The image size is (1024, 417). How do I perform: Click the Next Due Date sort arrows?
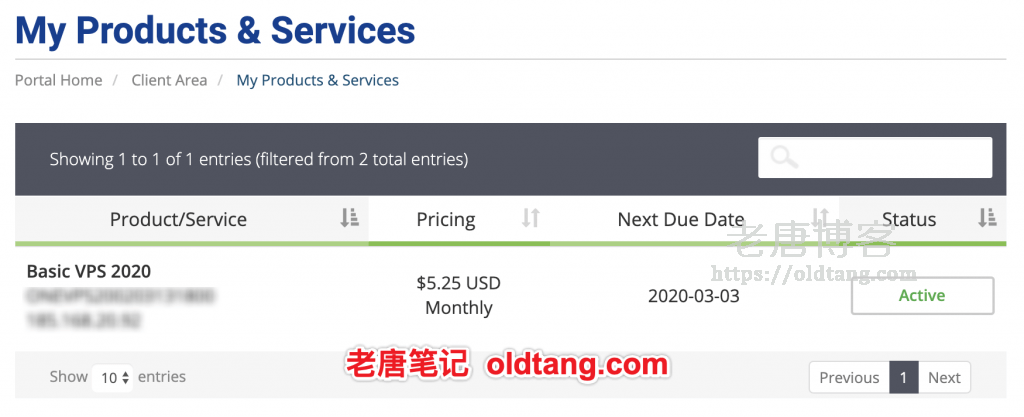820,218
